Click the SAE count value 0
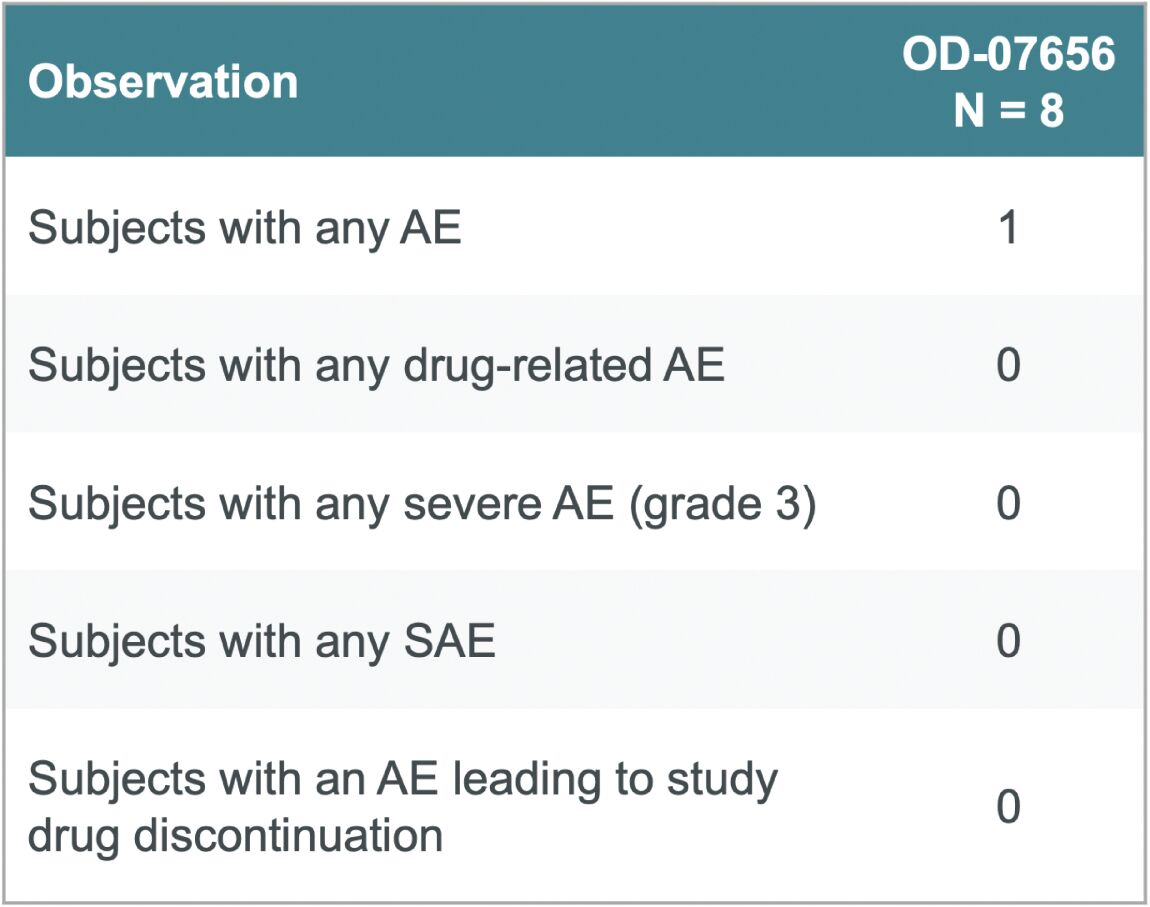The height and width of the screenshot is (907, 1150). coord(1008,641)
